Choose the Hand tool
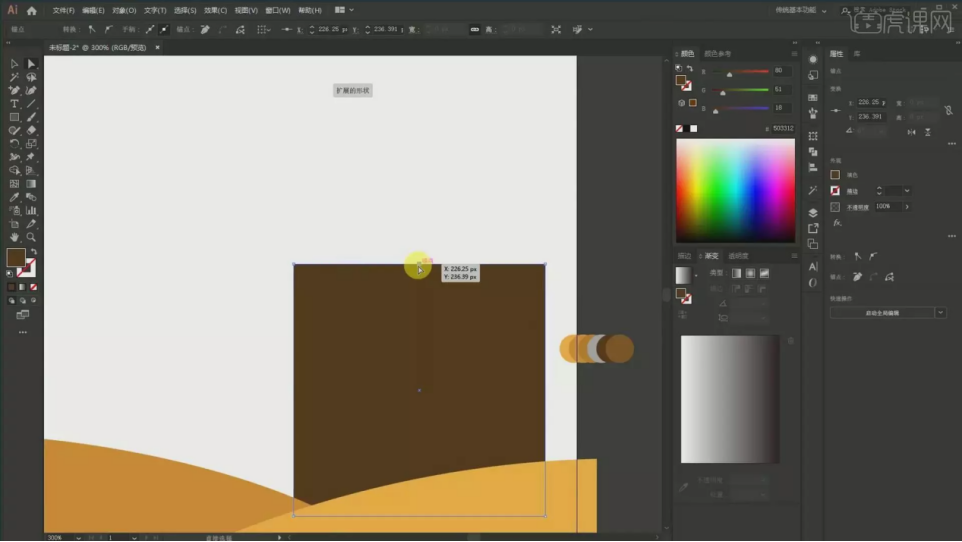The width and height of the screenshot is (962, 542). pyautogui.click(x=14, y=237)
